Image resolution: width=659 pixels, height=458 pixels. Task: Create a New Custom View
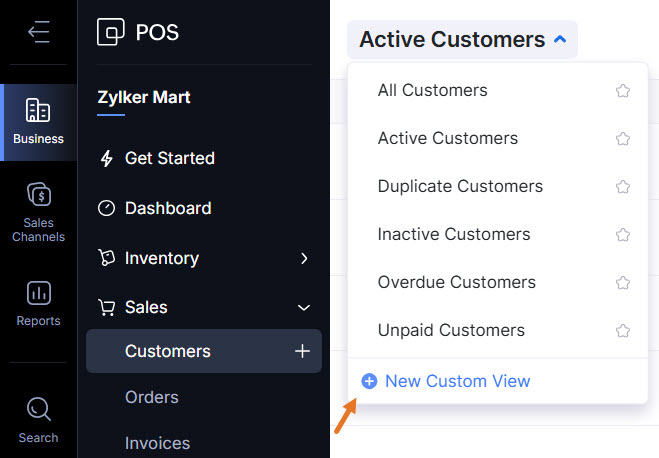[457, 381]
